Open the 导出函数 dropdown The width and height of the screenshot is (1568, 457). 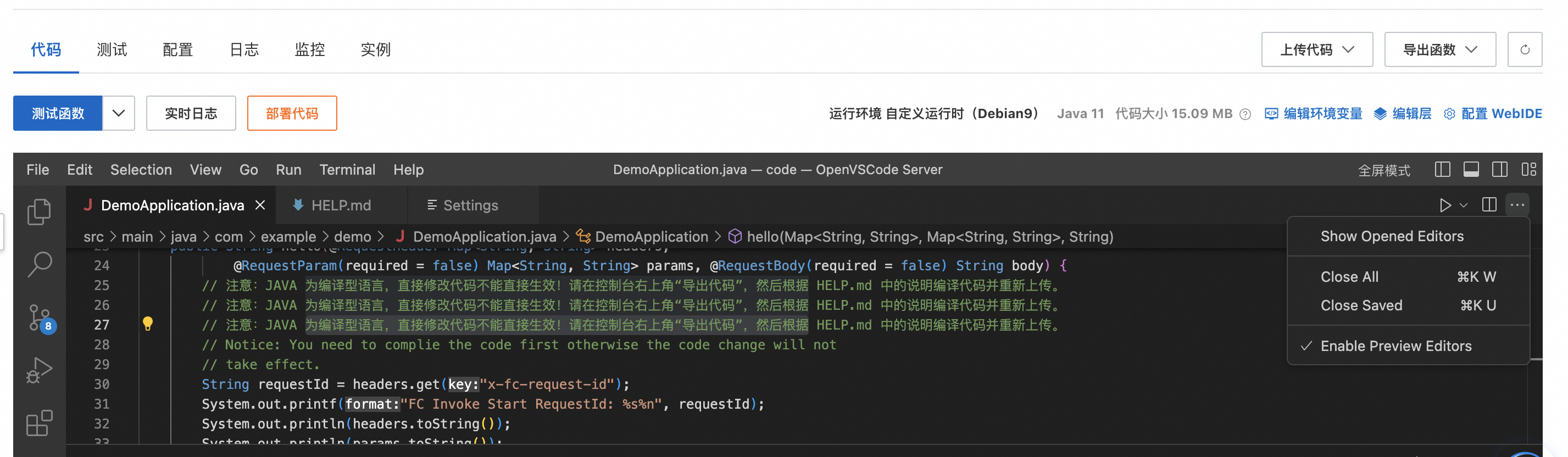coord(1439,49)
